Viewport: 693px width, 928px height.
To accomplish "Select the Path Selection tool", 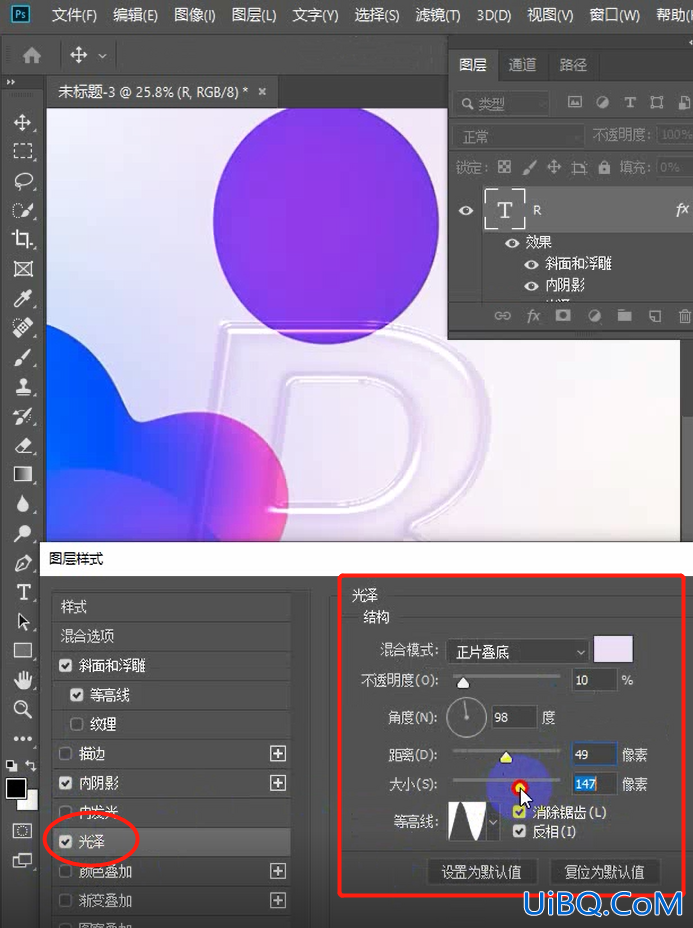I will 22,621.
